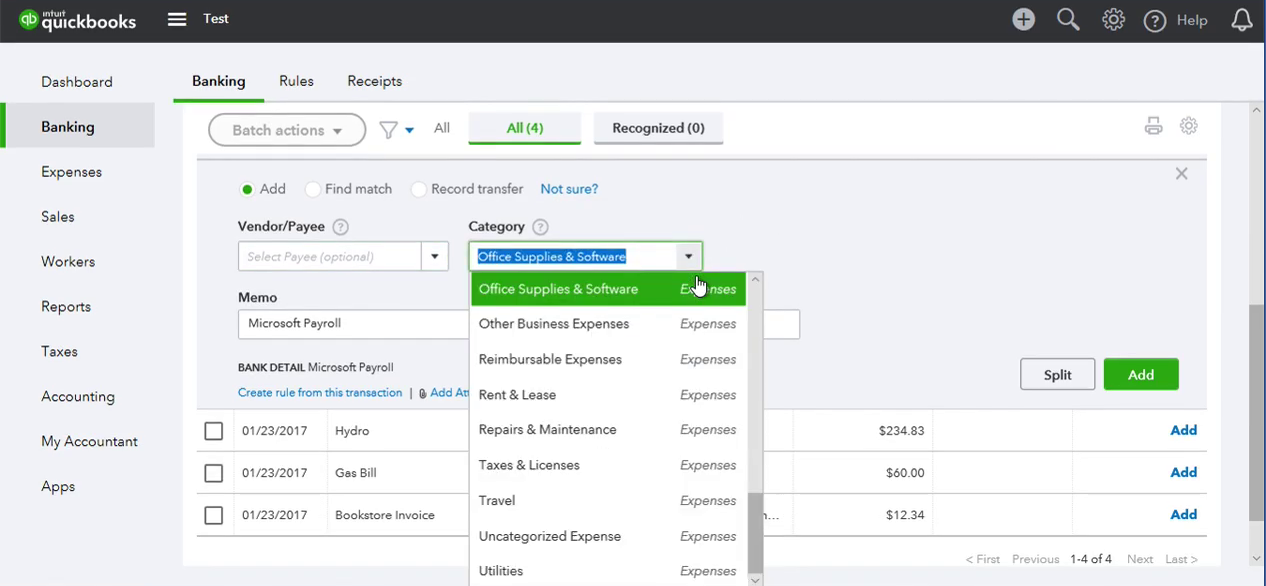Expand the Vendor/Payee dropdown arrow
This screenshot has height=586, width=1266.
pyautogui.click(x=434, y=256)
